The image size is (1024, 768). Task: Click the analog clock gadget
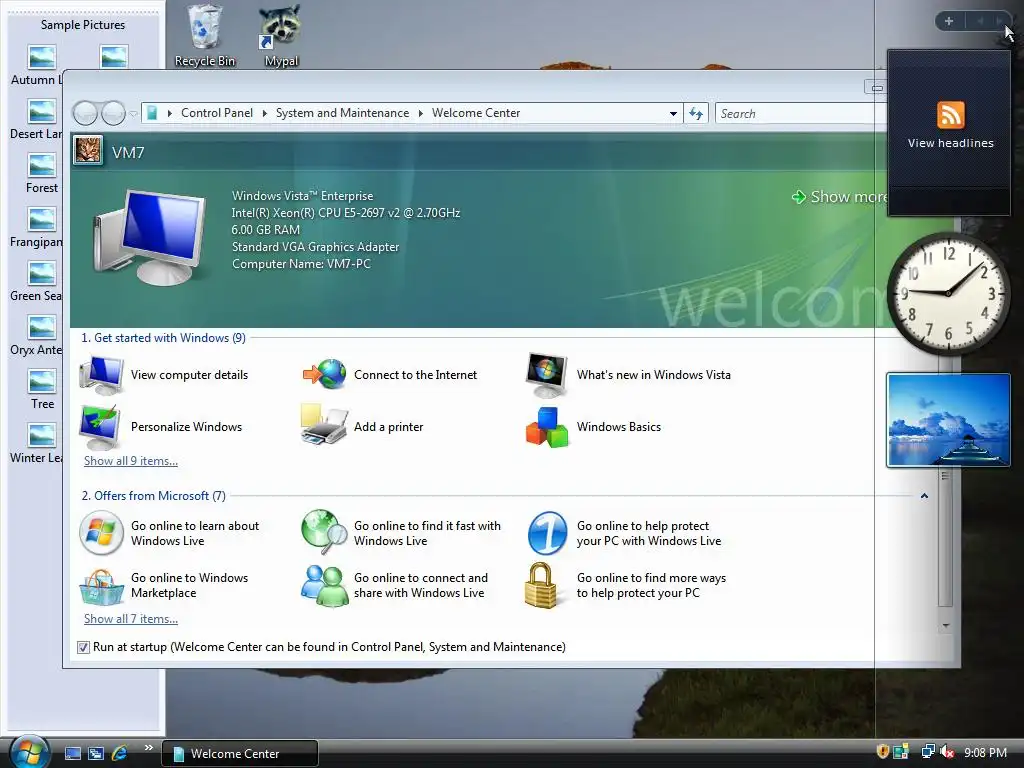tap(948, 293)
